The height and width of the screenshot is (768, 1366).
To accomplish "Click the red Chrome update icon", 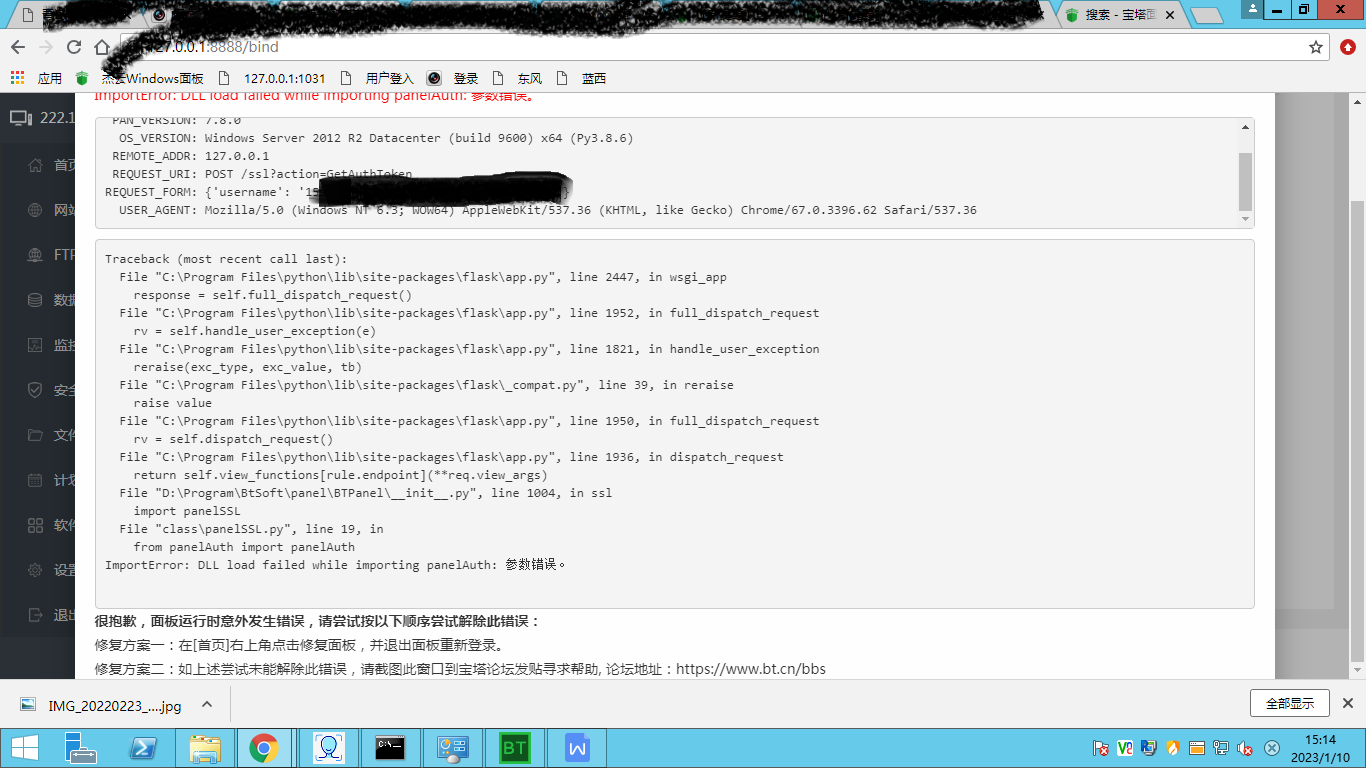I will [1348, 47].
